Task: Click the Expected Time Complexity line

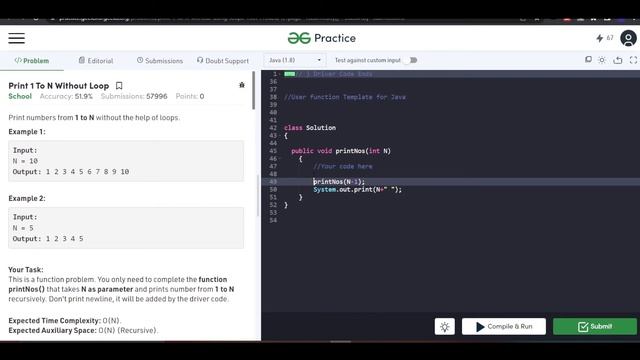Action: tap(65, 321)
